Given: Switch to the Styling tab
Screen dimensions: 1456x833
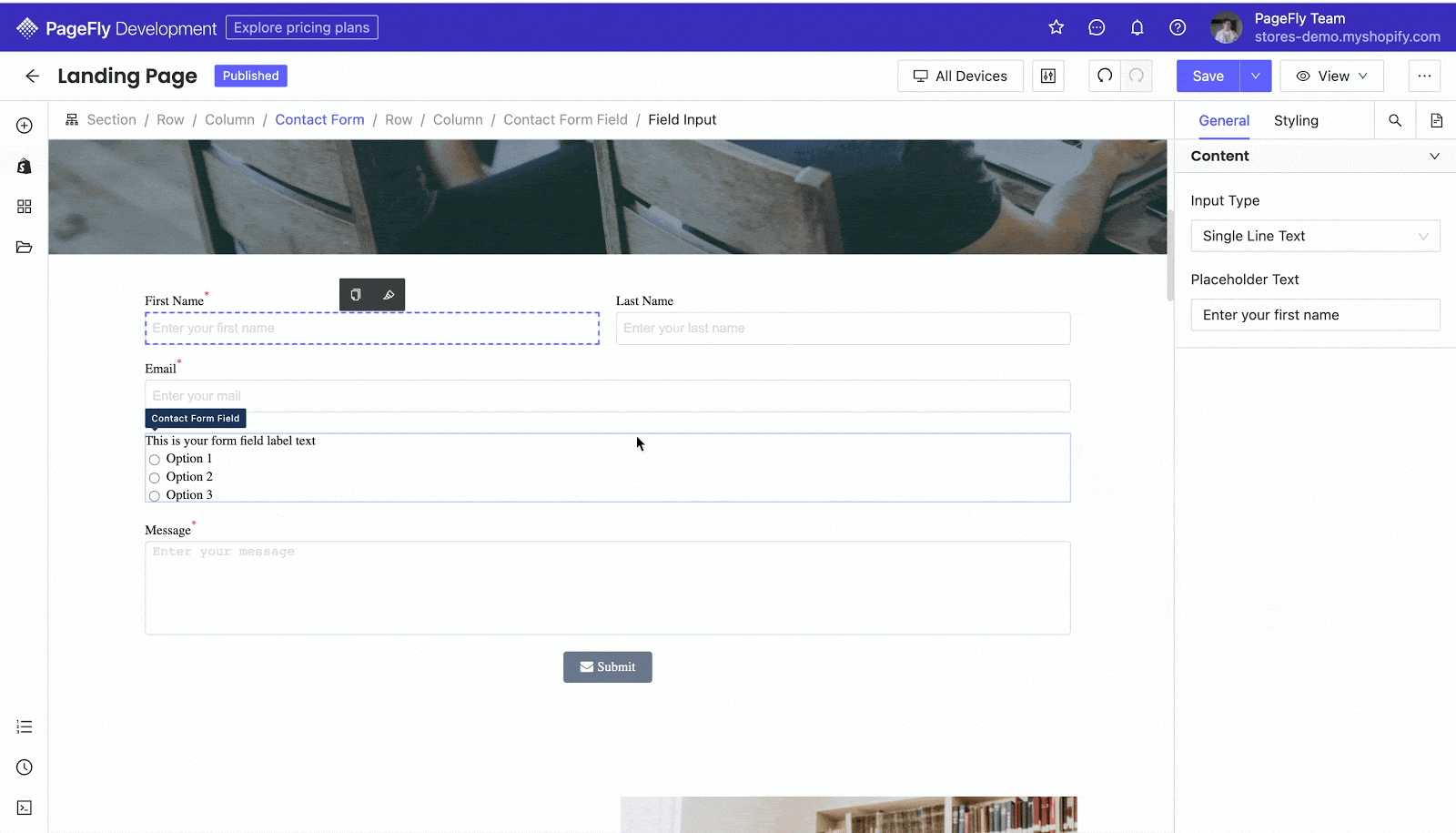Looking at the screenshot, I should (1296, 120).
